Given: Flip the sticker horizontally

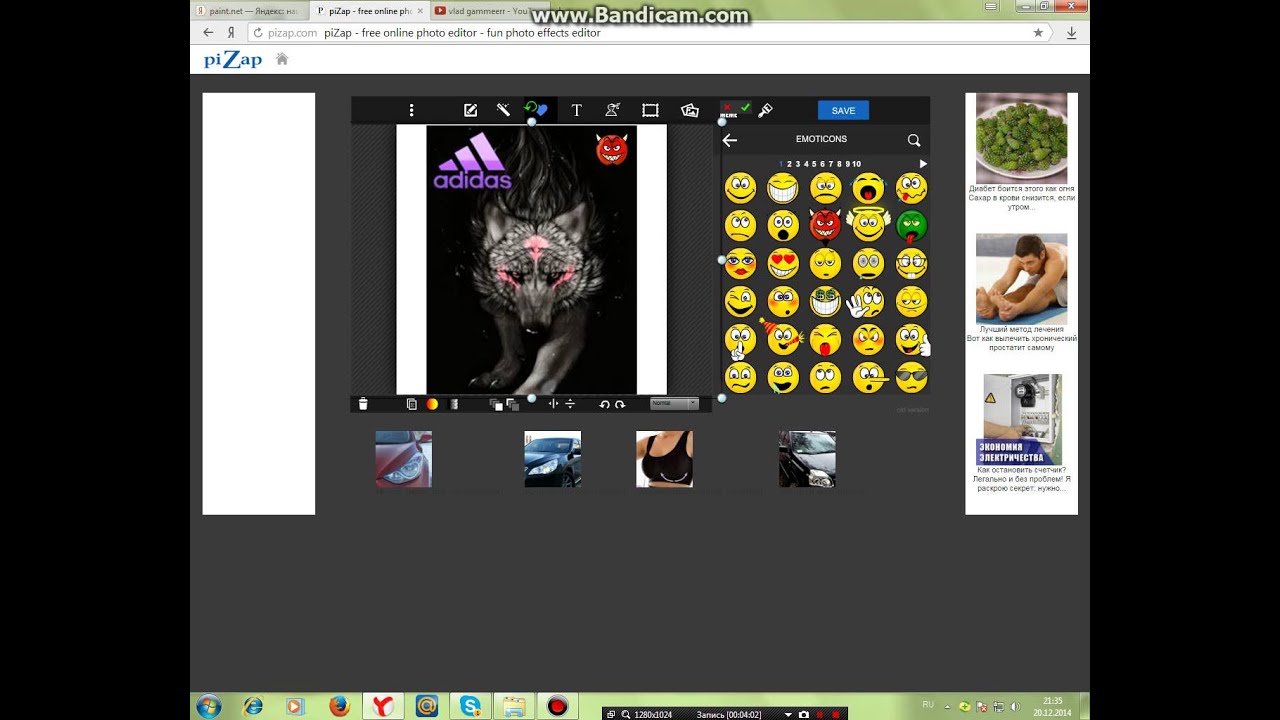Looking at the screenshot, I should click(553, 404).
